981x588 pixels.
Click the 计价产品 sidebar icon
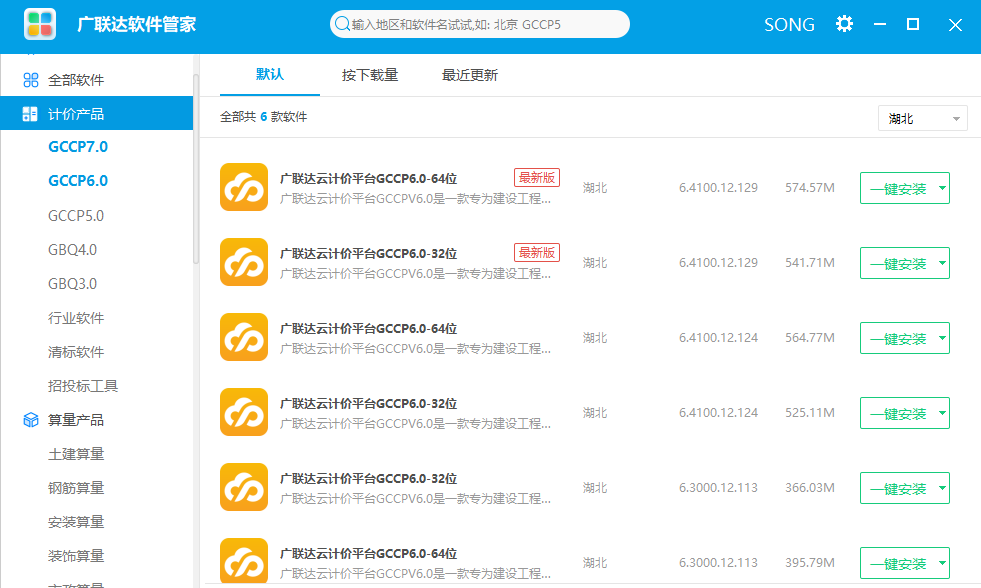click(30, 114)
